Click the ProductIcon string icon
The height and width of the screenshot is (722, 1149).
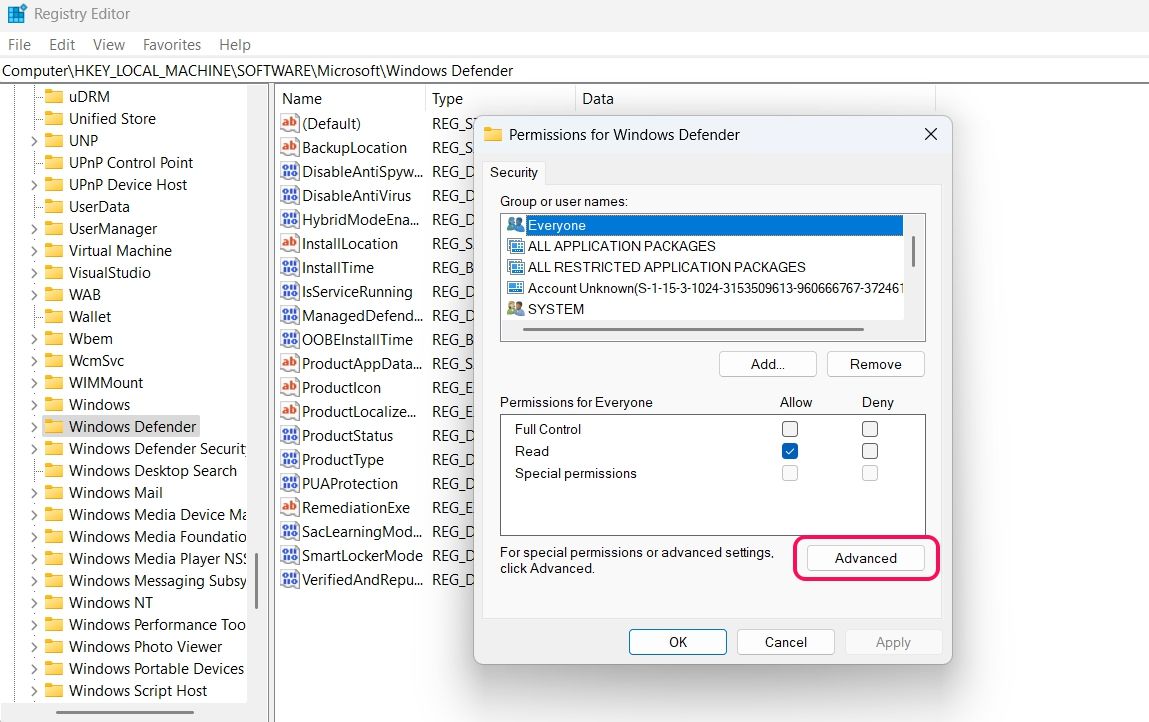289,387
